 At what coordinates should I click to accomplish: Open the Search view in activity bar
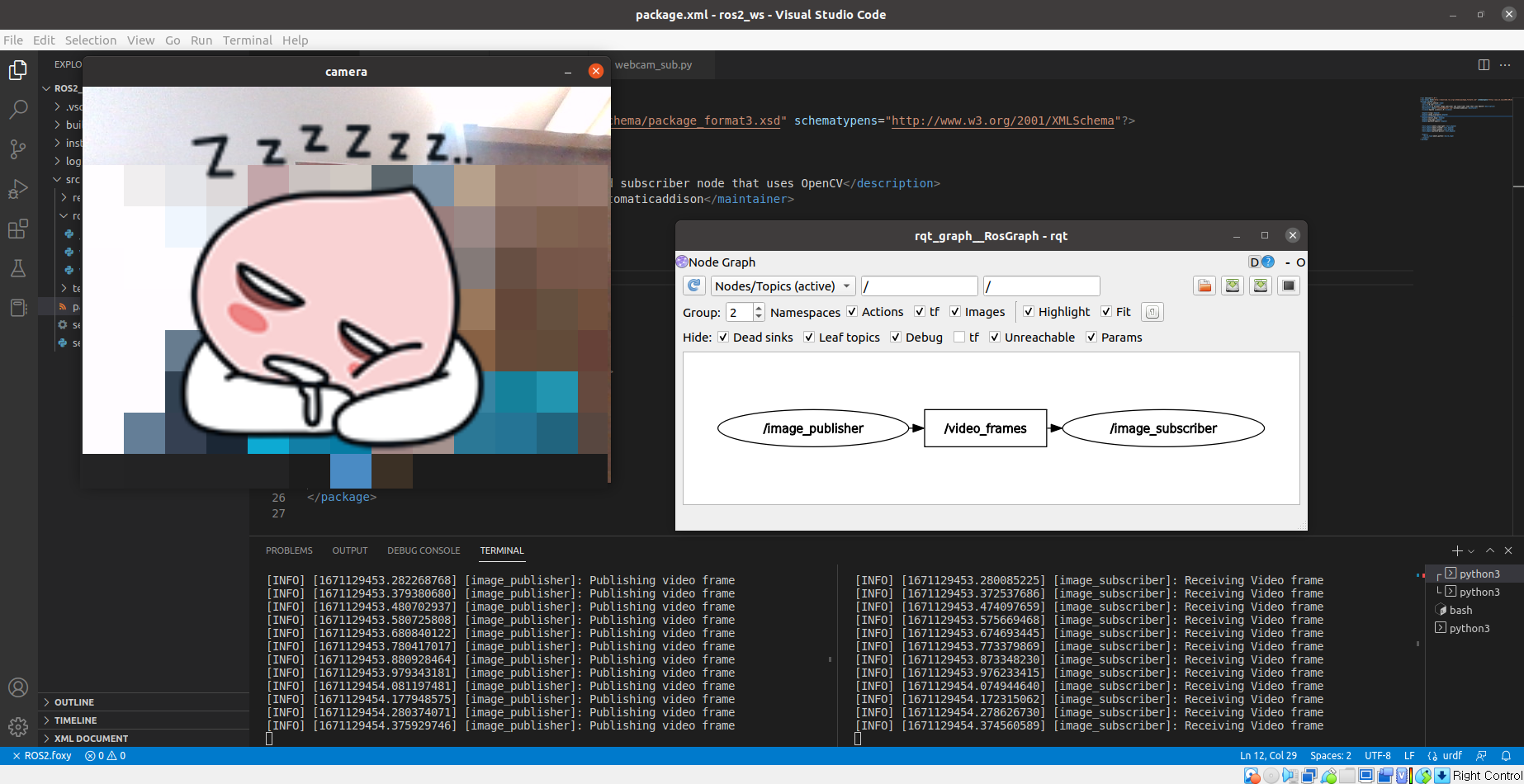[18, 109]
